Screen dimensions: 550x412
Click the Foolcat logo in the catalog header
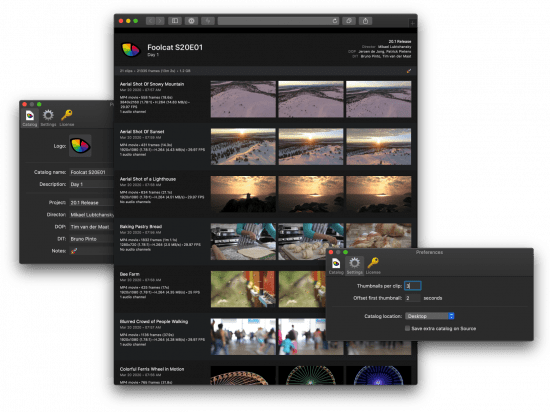(130, 50)
